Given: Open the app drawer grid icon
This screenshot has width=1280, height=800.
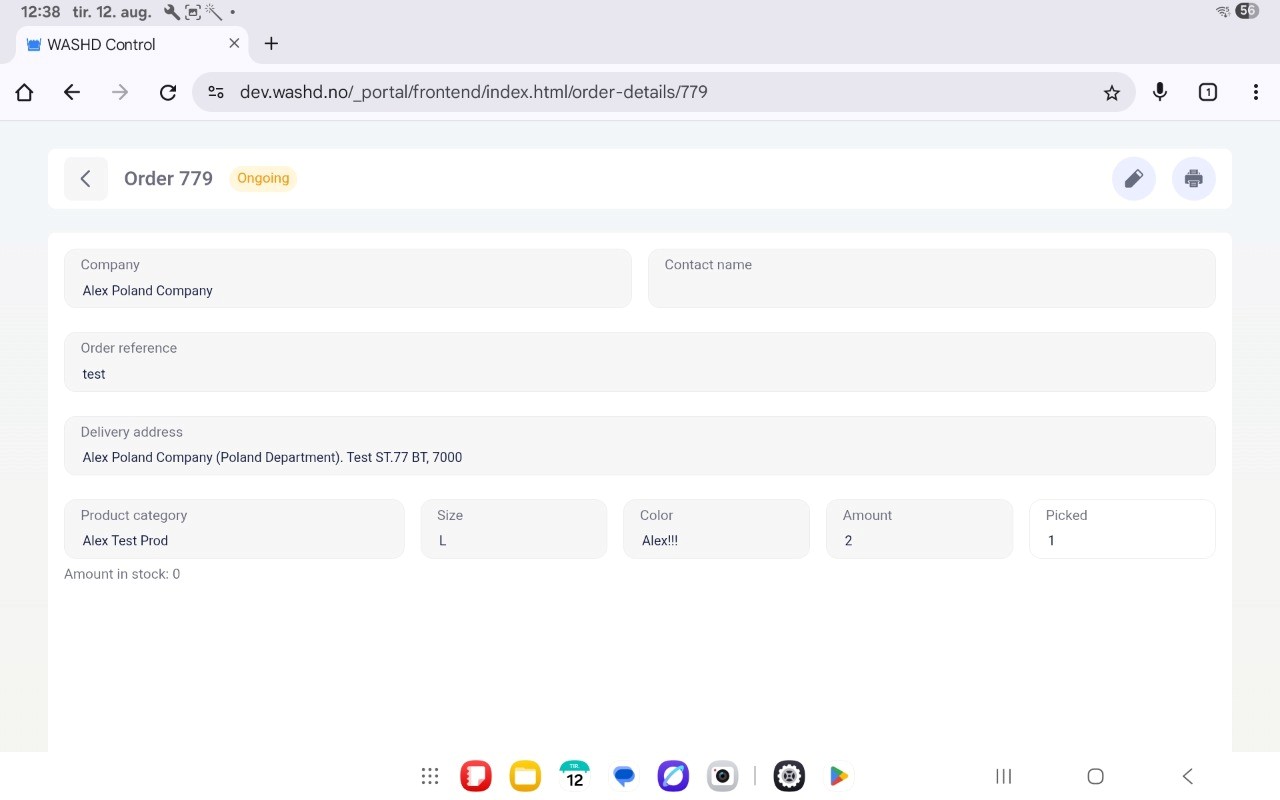Looking at the screenshot, I should [x=430, y=776].
